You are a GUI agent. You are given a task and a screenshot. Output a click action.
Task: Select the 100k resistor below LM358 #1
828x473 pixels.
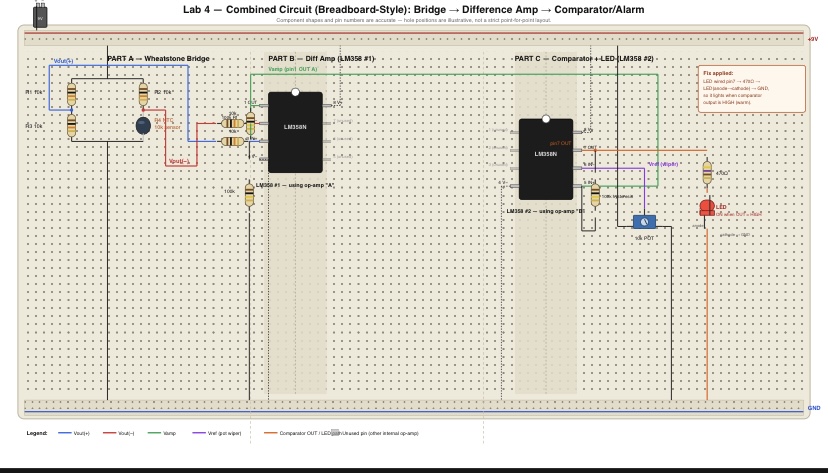249,195
